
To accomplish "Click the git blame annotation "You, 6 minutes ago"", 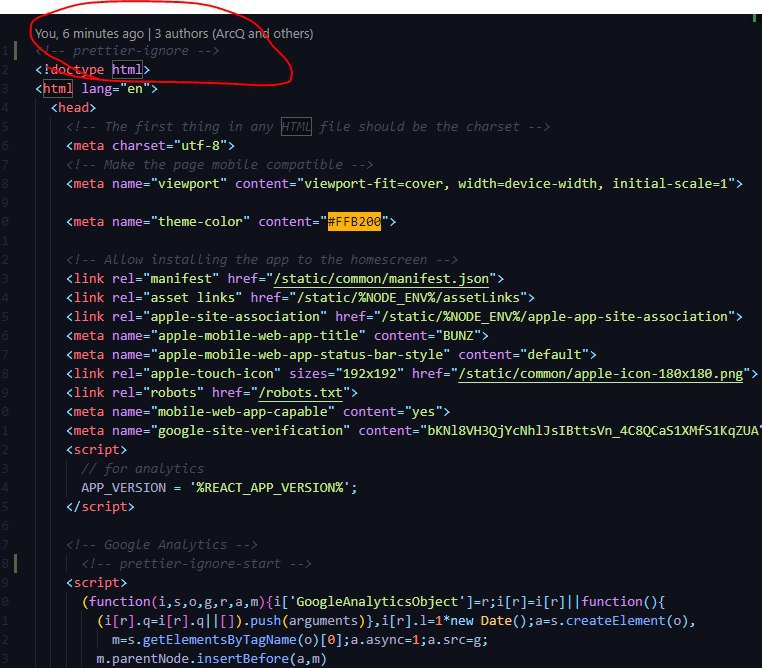I will 89,34.
